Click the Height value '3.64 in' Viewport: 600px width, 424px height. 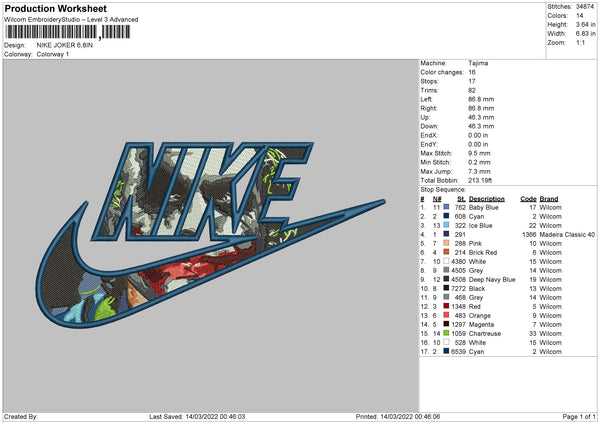(x=585, y=24)
